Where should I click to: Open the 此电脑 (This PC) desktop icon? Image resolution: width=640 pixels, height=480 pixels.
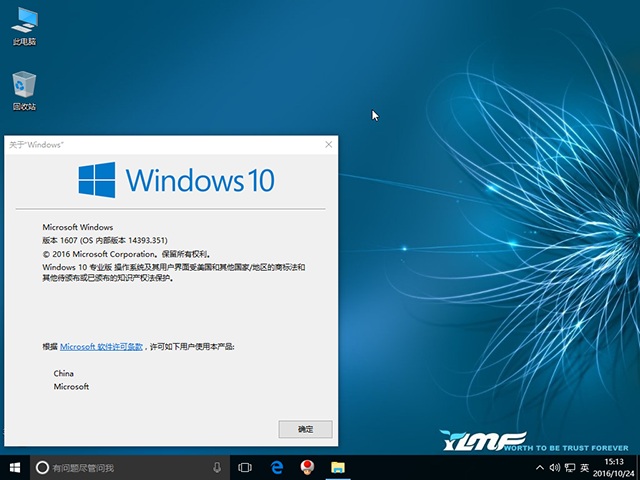click(x=23, y=24)
